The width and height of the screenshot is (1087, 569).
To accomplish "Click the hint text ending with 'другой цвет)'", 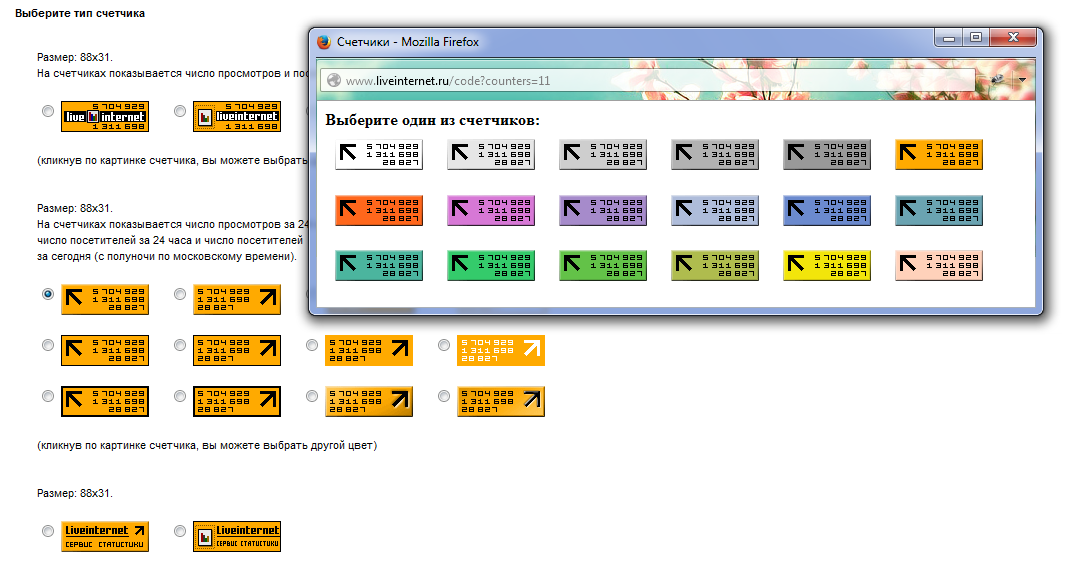I will click(207, 446).
